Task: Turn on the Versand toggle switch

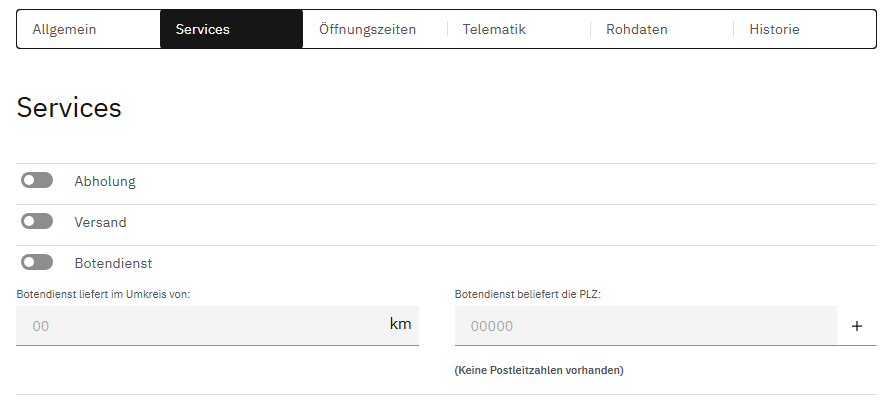Action: pos(37,221)
